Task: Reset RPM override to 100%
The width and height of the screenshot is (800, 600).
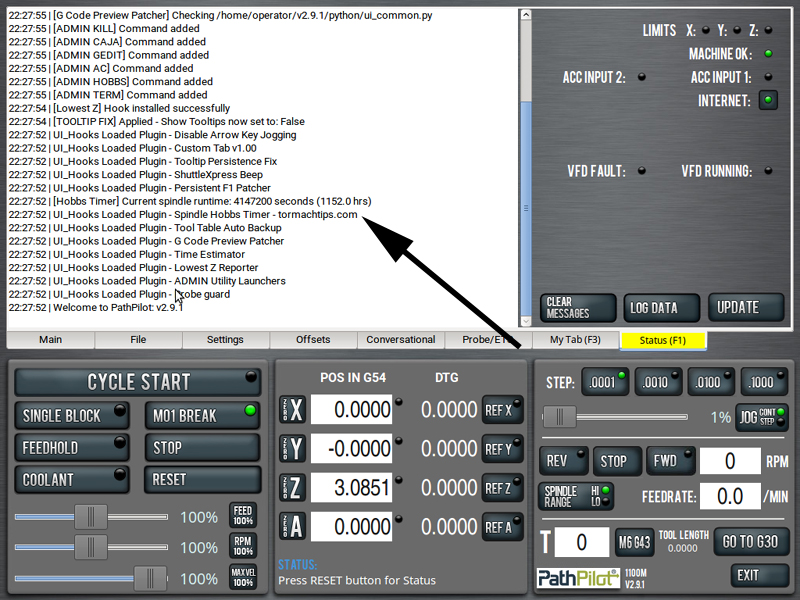Action: 242,547
